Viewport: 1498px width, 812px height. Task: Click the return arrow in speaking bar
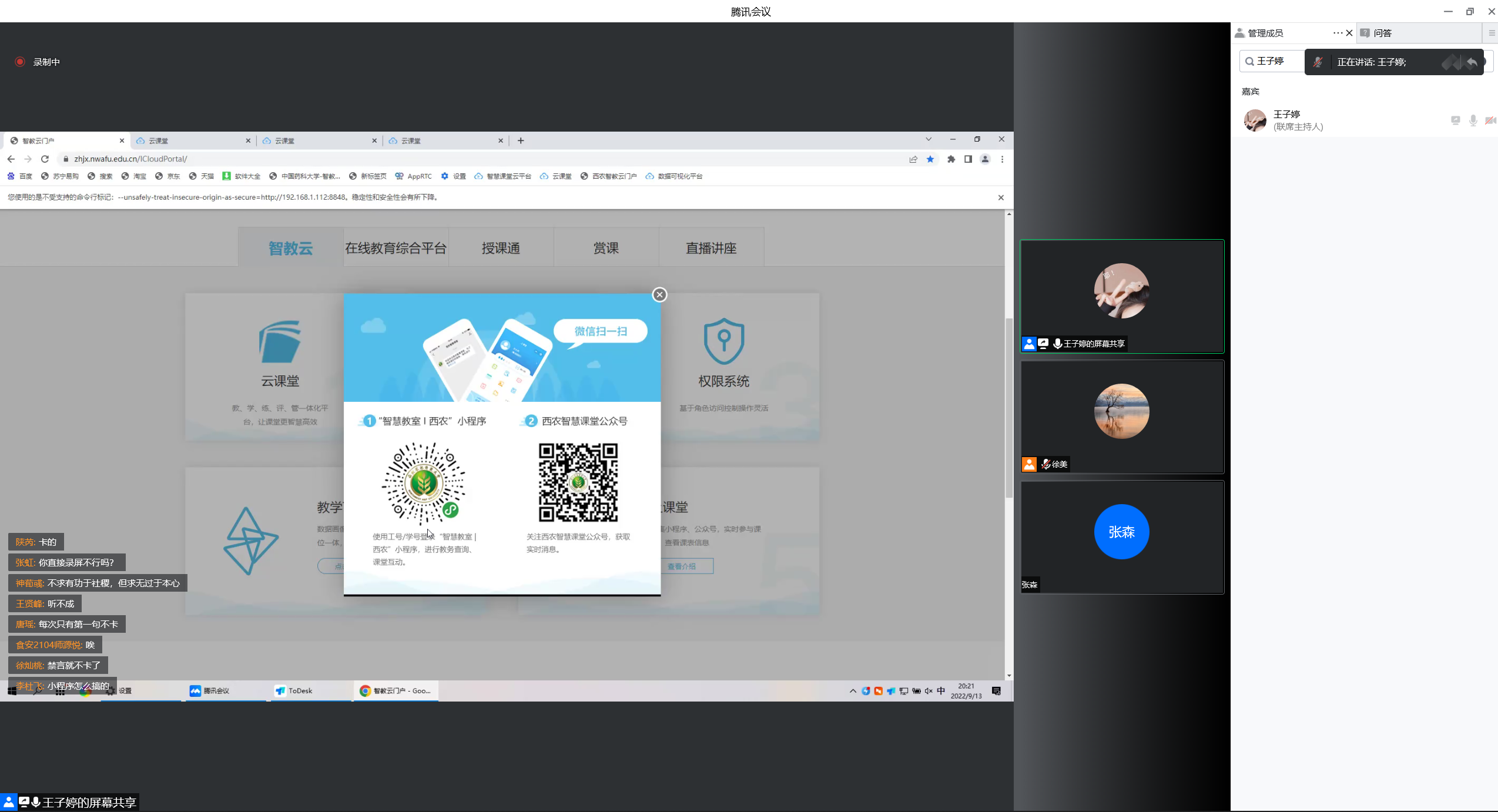[x=1472, y=62]
